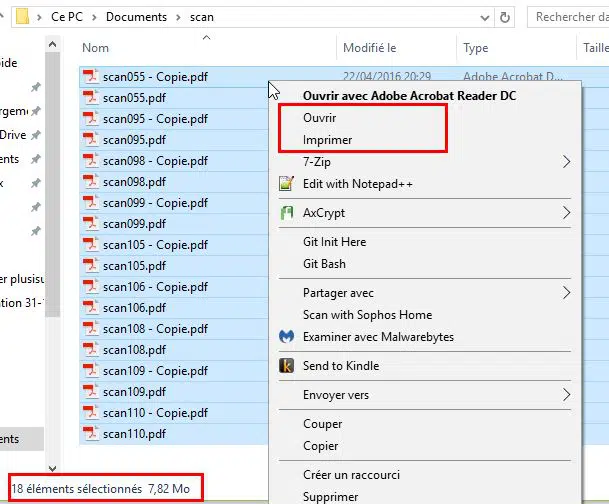This screenshot has height=504, width=609.
Task: Click the PDF icon of scan108 - Copie.pdf
Action: (91, 328)
